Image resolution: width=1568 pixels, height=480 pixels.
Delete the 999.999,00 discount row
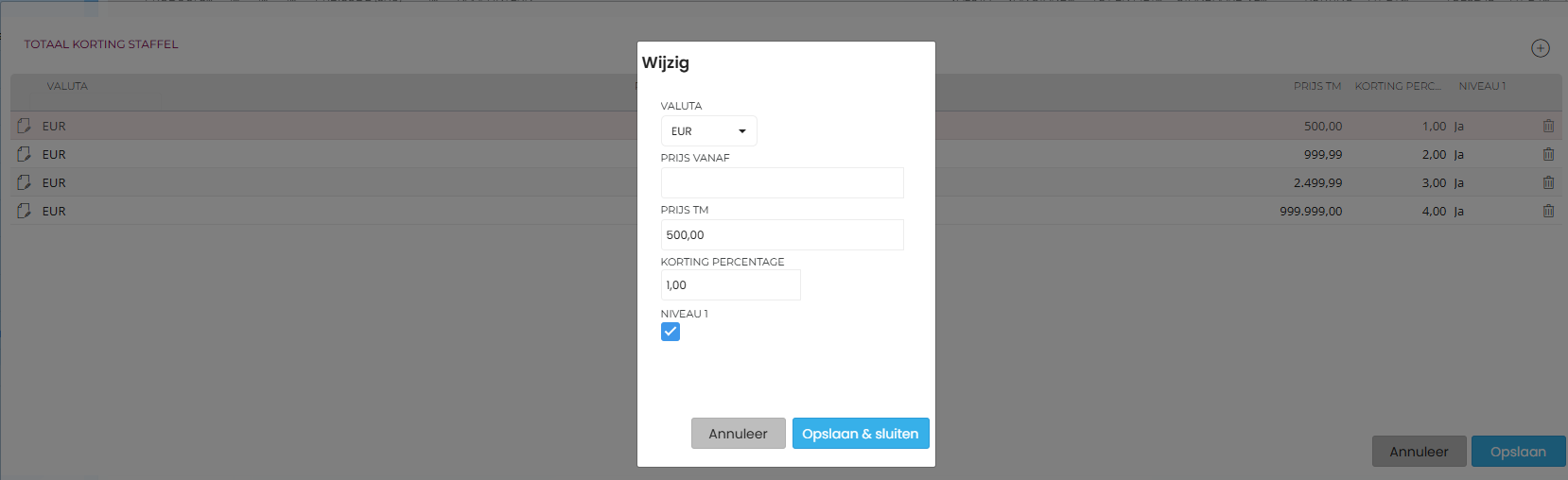(1548, 211)
